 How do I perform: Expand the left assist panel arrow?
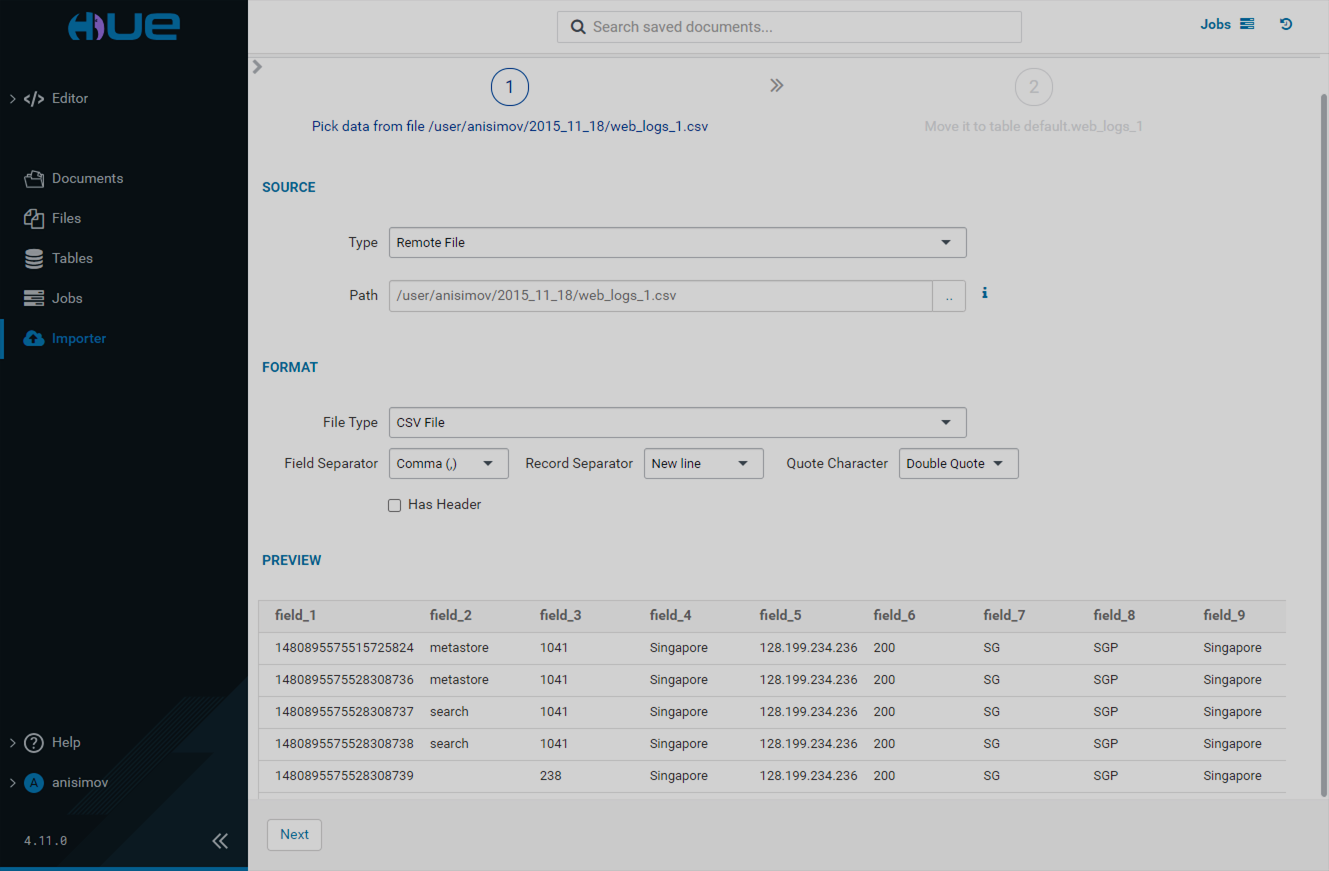coord(257,66)
